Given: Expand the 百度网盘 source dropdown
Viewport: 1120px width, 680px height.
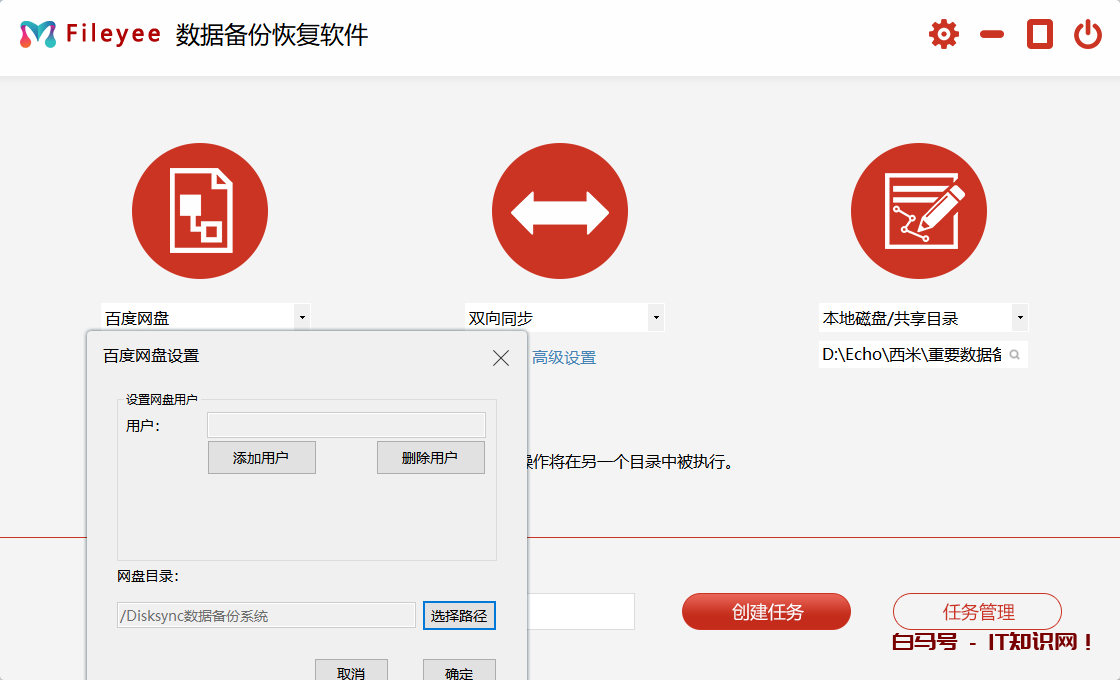Looking at the screenshot, I should tap(301, 318).
